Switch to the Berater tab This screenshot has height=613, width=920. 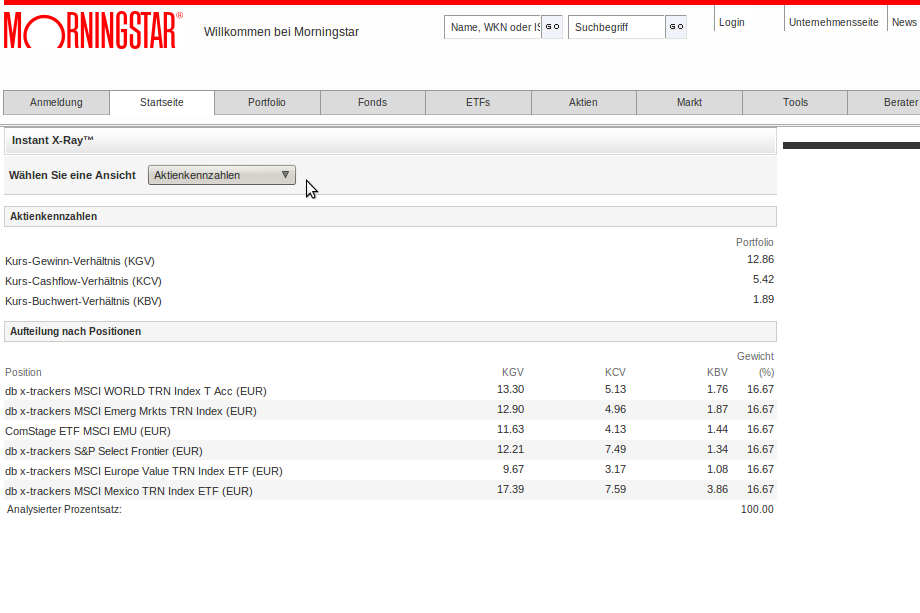(x=884, y=103)
